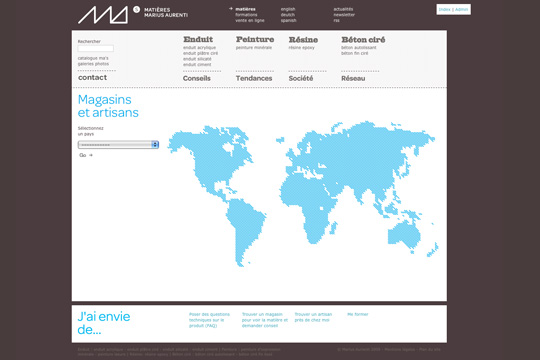540x360 pixels.
Task: Switch language to english
Action: pyautogui.click(x=288, y=9)
